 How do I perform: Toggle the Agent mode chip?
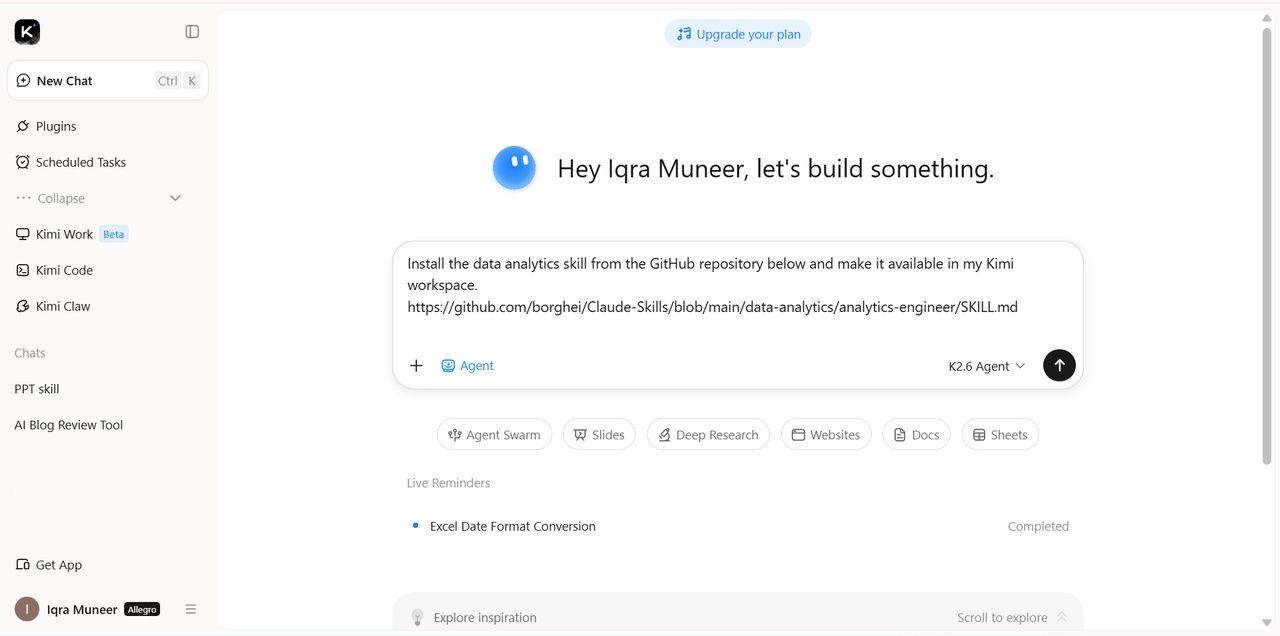click(x=468, y=366)
